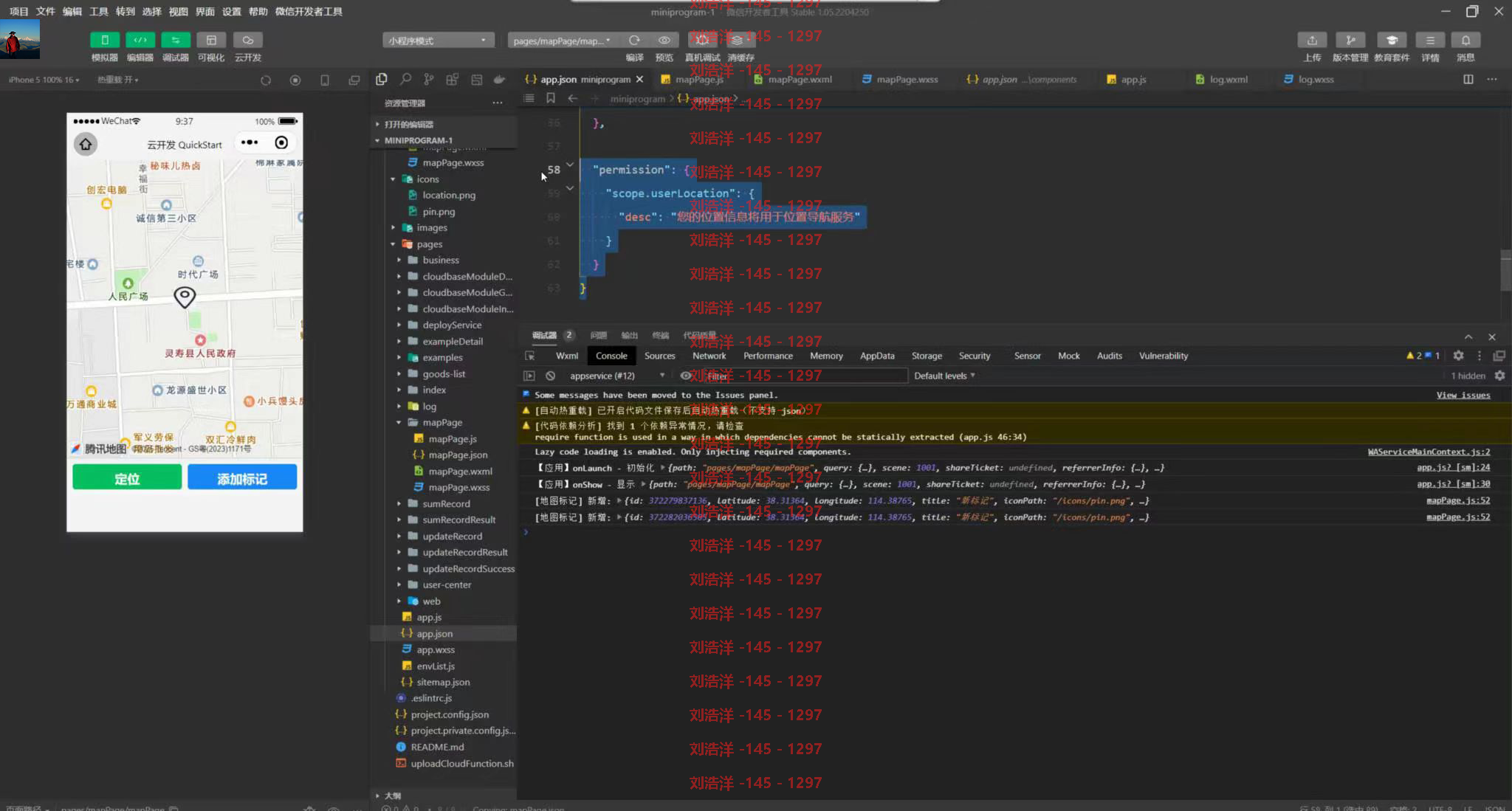Click the simulator refresh icon
This screenshot has width=1512, height=811.
tap(266, 80)
